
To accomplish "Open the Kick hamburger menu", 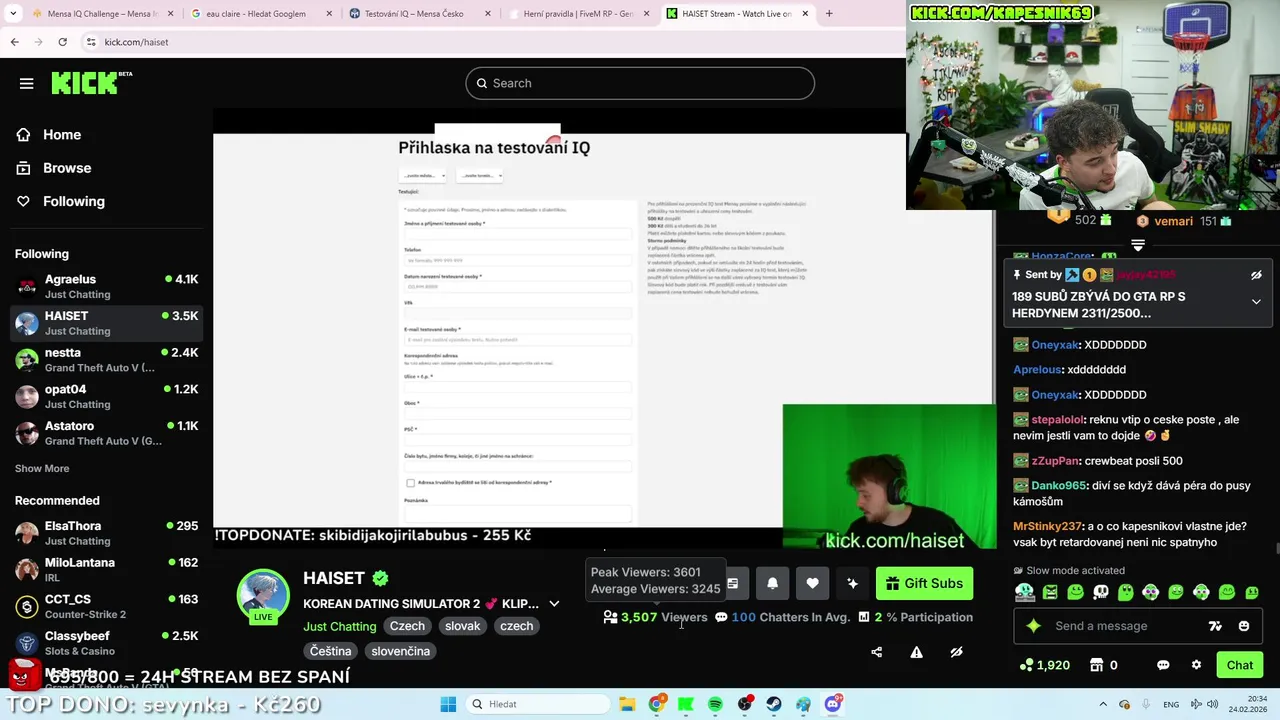I will (27, 83).
